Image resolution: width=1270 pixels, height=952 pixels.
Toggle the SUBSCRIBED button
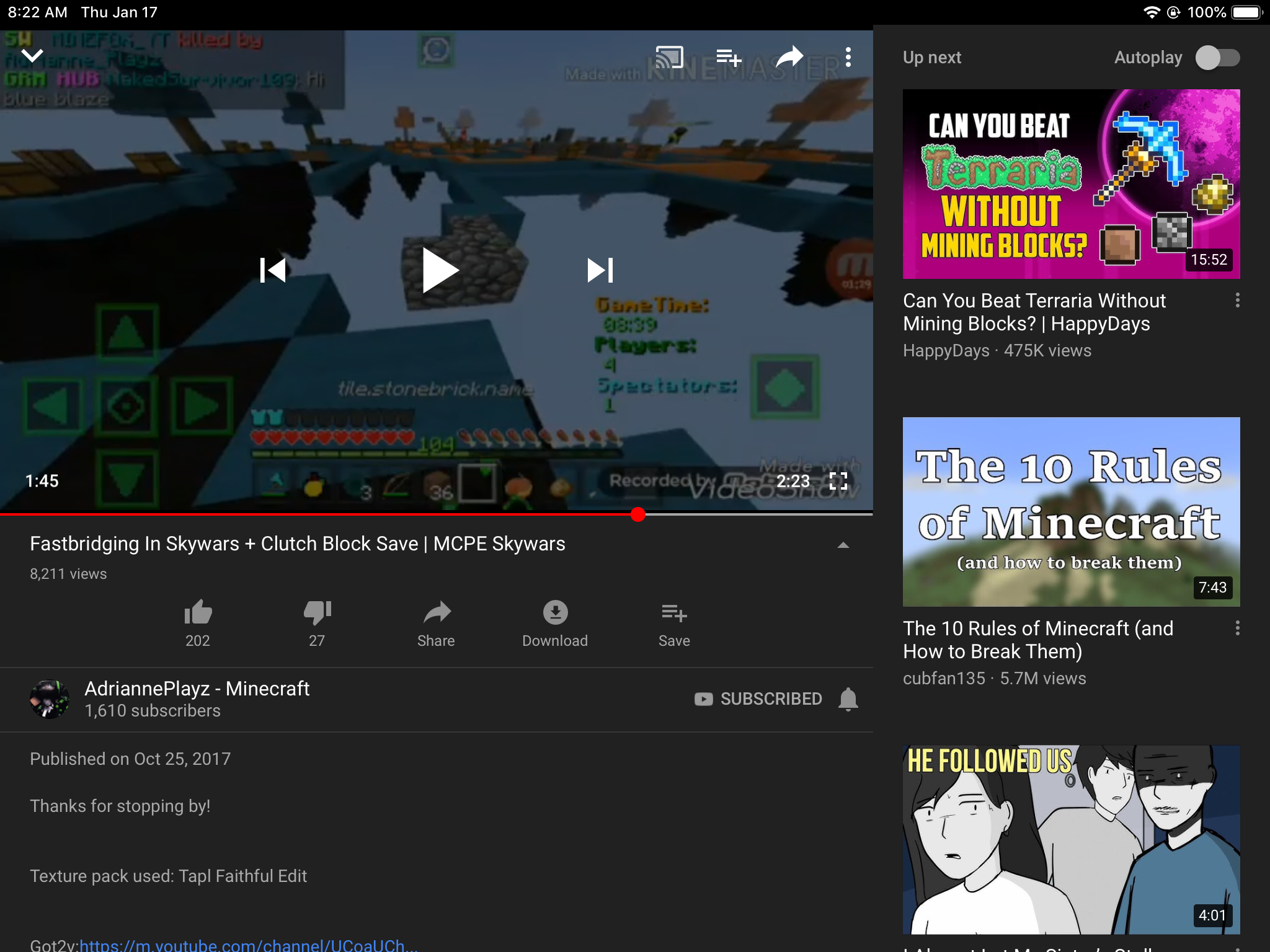click(x=758, y=699)
